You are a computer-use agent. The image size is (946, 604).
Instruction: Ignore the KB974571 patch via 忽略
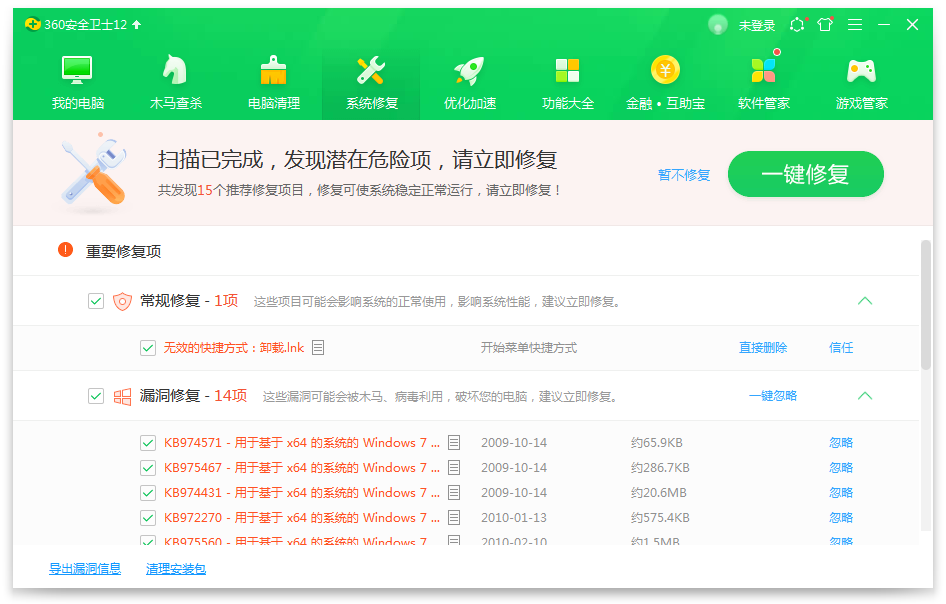pos(840,443)
